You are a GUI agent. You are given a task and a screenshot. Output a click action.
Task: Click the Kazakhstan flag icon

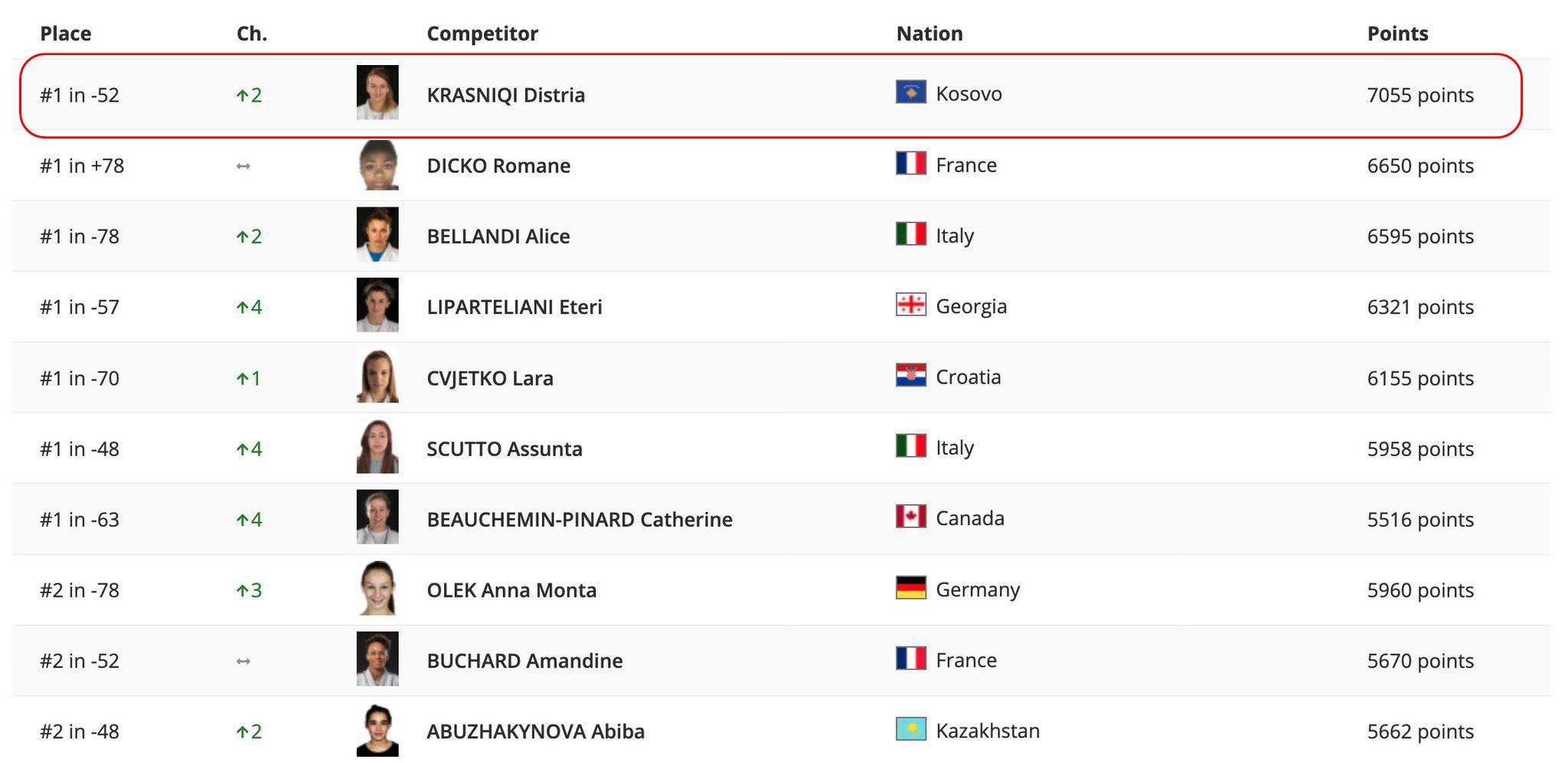point(910,729)
